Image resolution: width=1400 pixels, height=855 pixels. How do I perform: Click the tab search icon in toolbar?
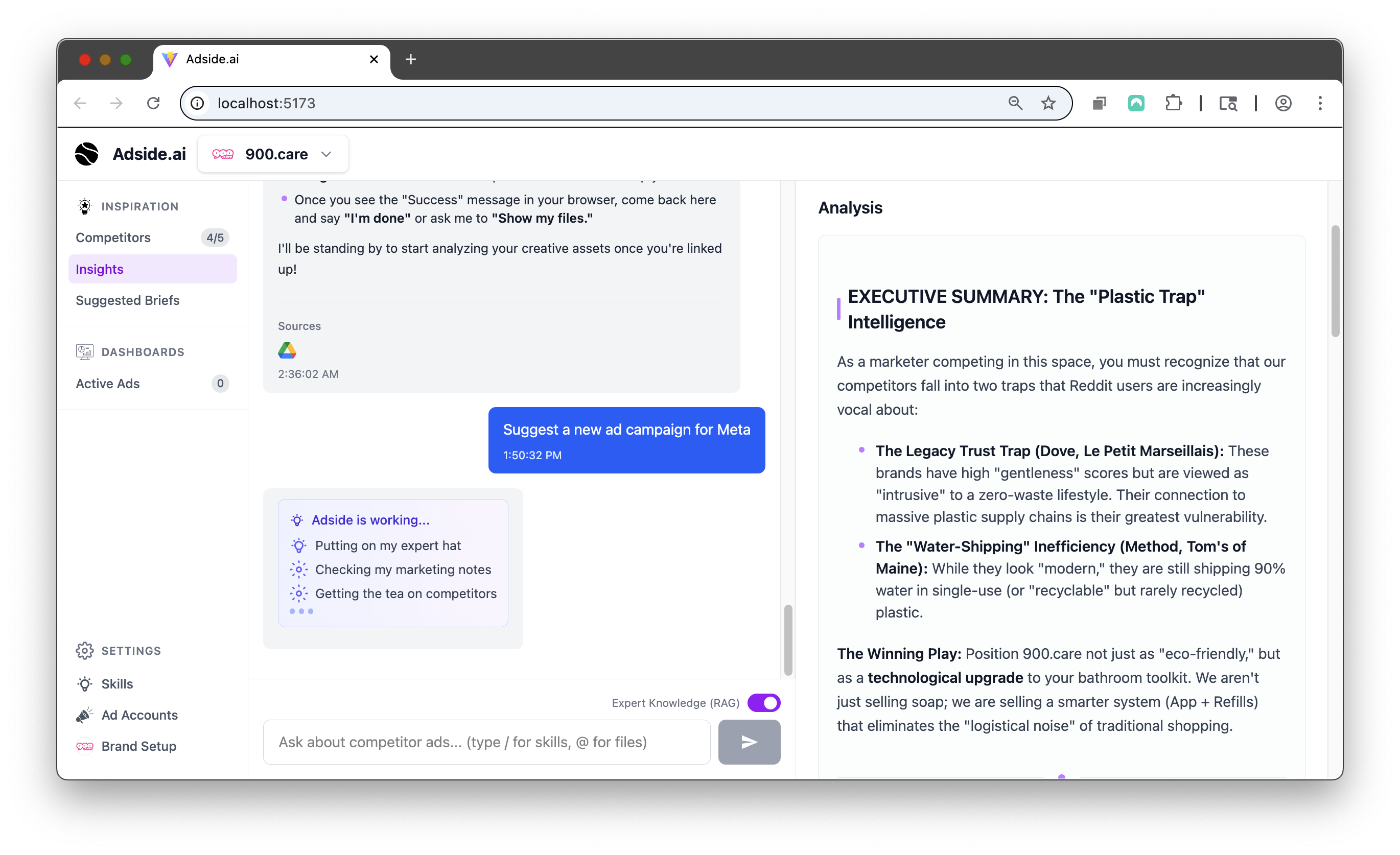pyautogui.click(x=1228, y=103)
